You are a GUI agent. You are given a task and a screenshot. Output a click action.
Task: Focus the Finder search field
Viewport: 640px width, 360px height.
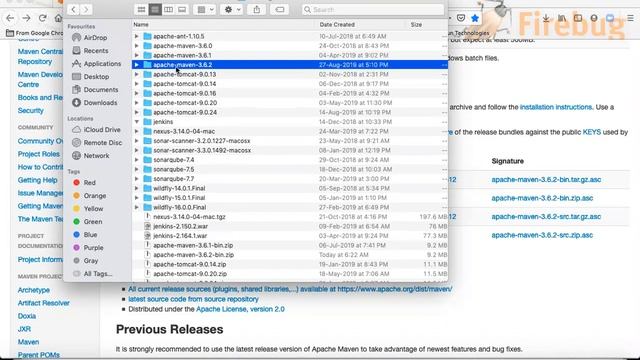coord(373,9)
